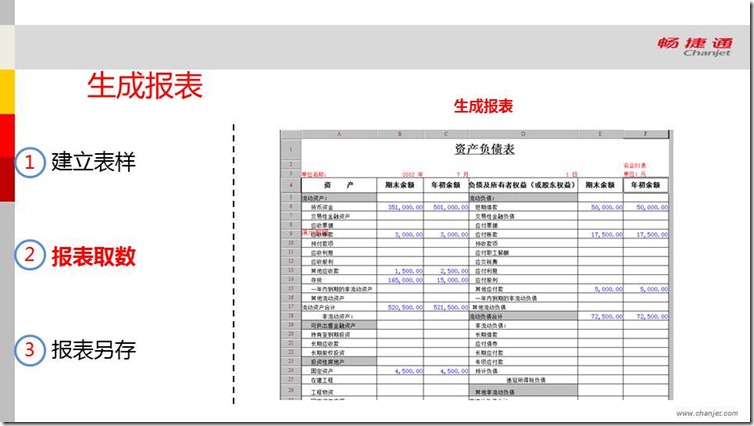754x426 pixels.
Task: Select cell with value 165,000.00
Action: pos(400,280)
